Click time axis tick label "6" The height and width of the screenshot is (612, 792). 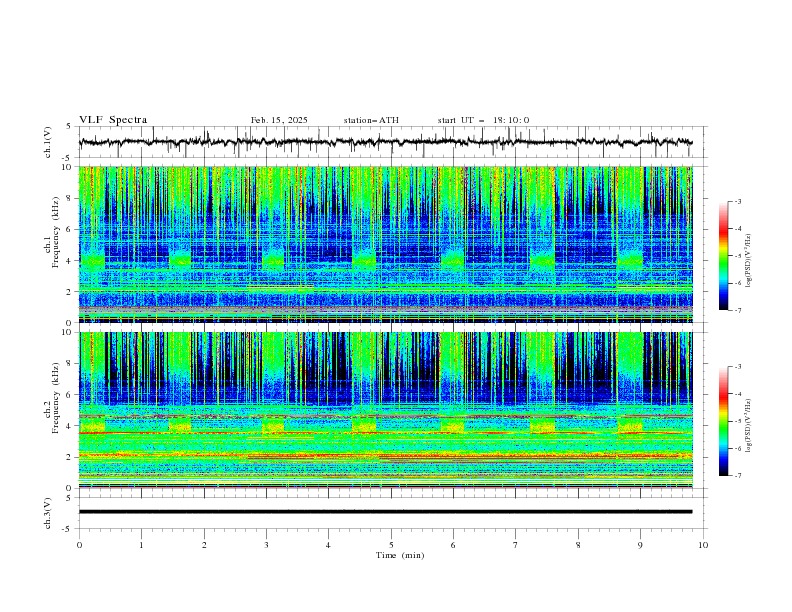[x=453, y=545]
